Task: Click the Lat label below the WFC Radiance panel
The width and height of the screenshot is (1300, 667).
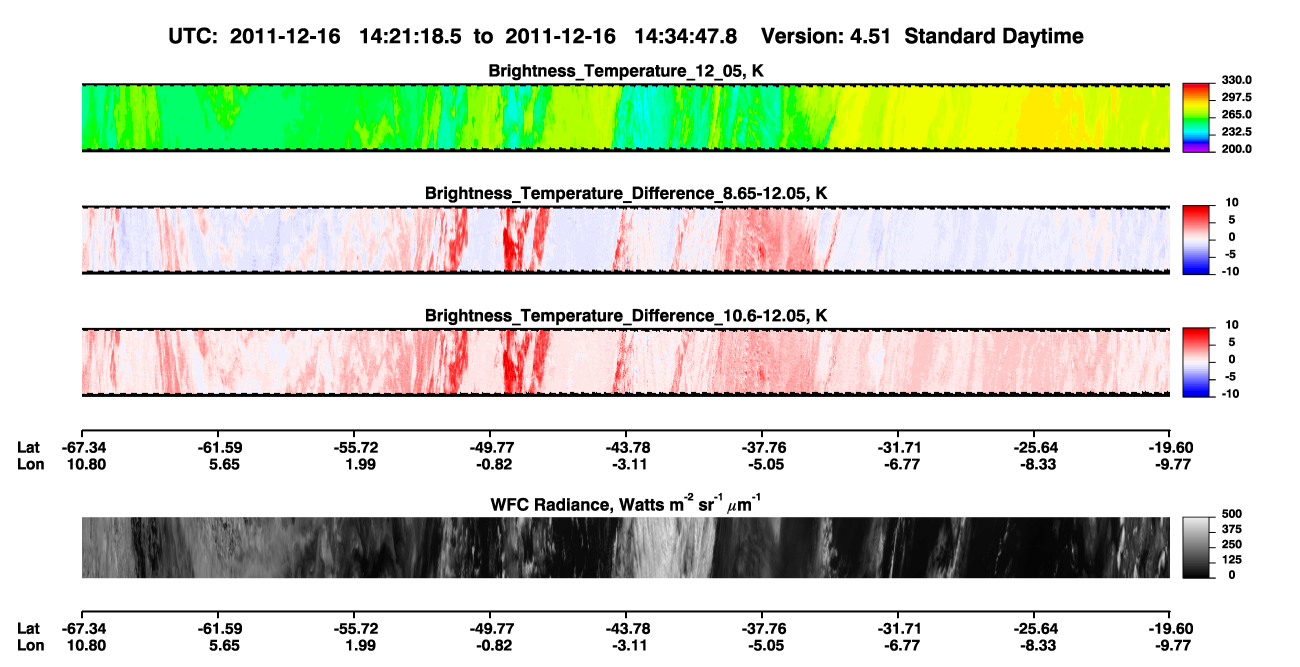Action: tap(29, 628)
